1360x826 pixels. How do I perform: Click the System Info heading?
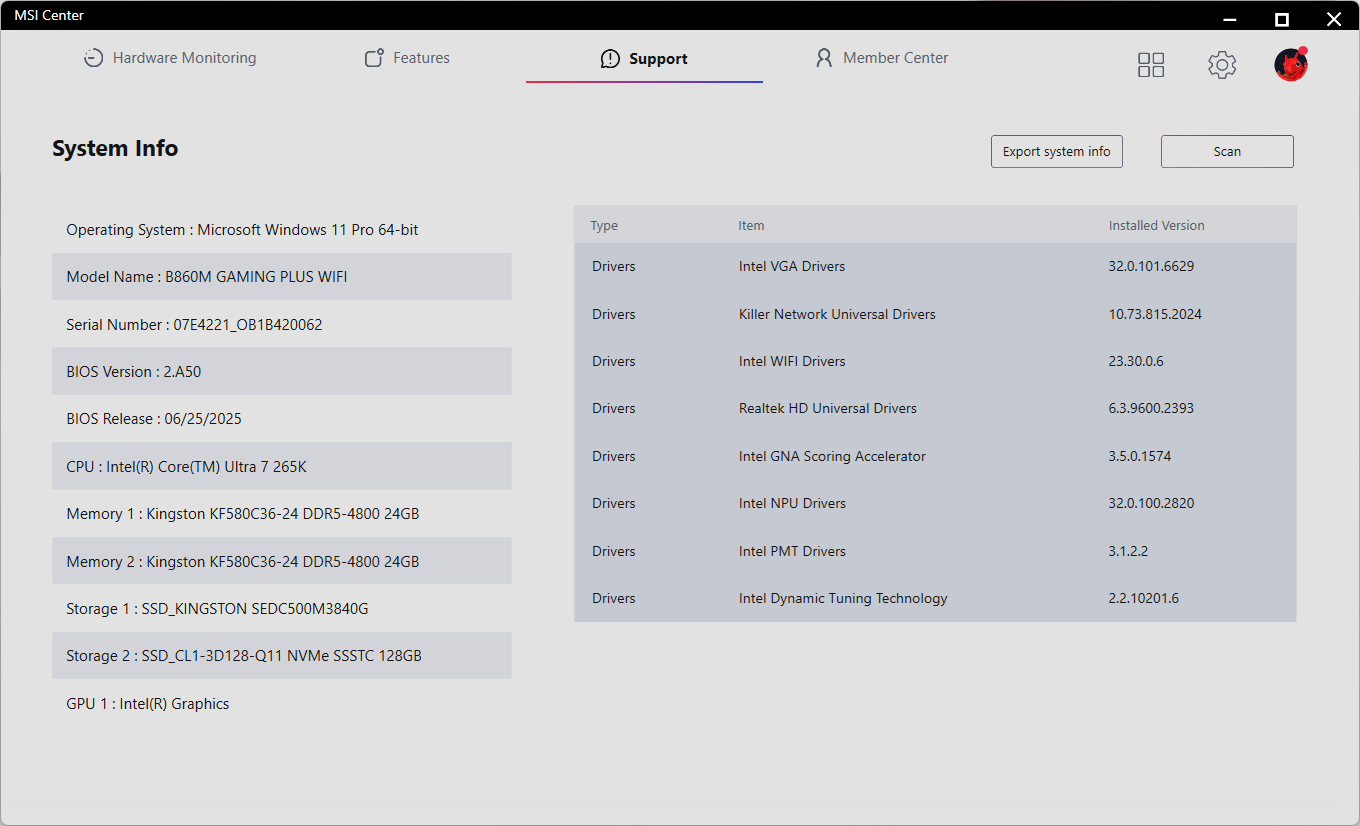pos(115,149)
